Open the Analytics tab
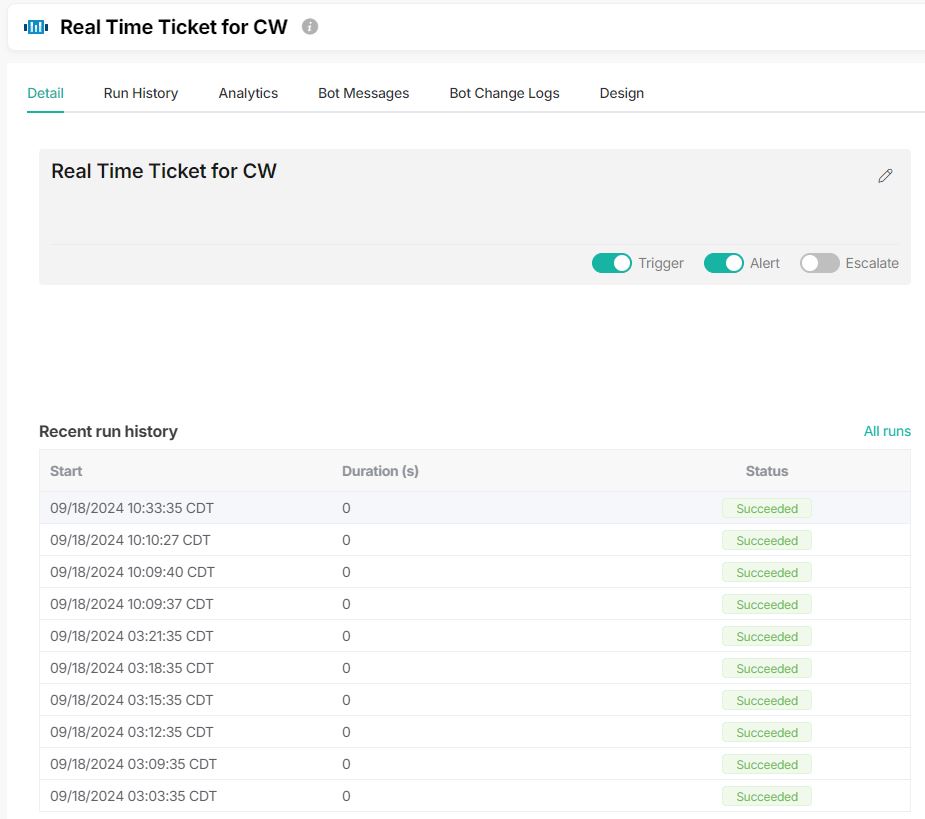The image size is (925, 819). point(248,93)
